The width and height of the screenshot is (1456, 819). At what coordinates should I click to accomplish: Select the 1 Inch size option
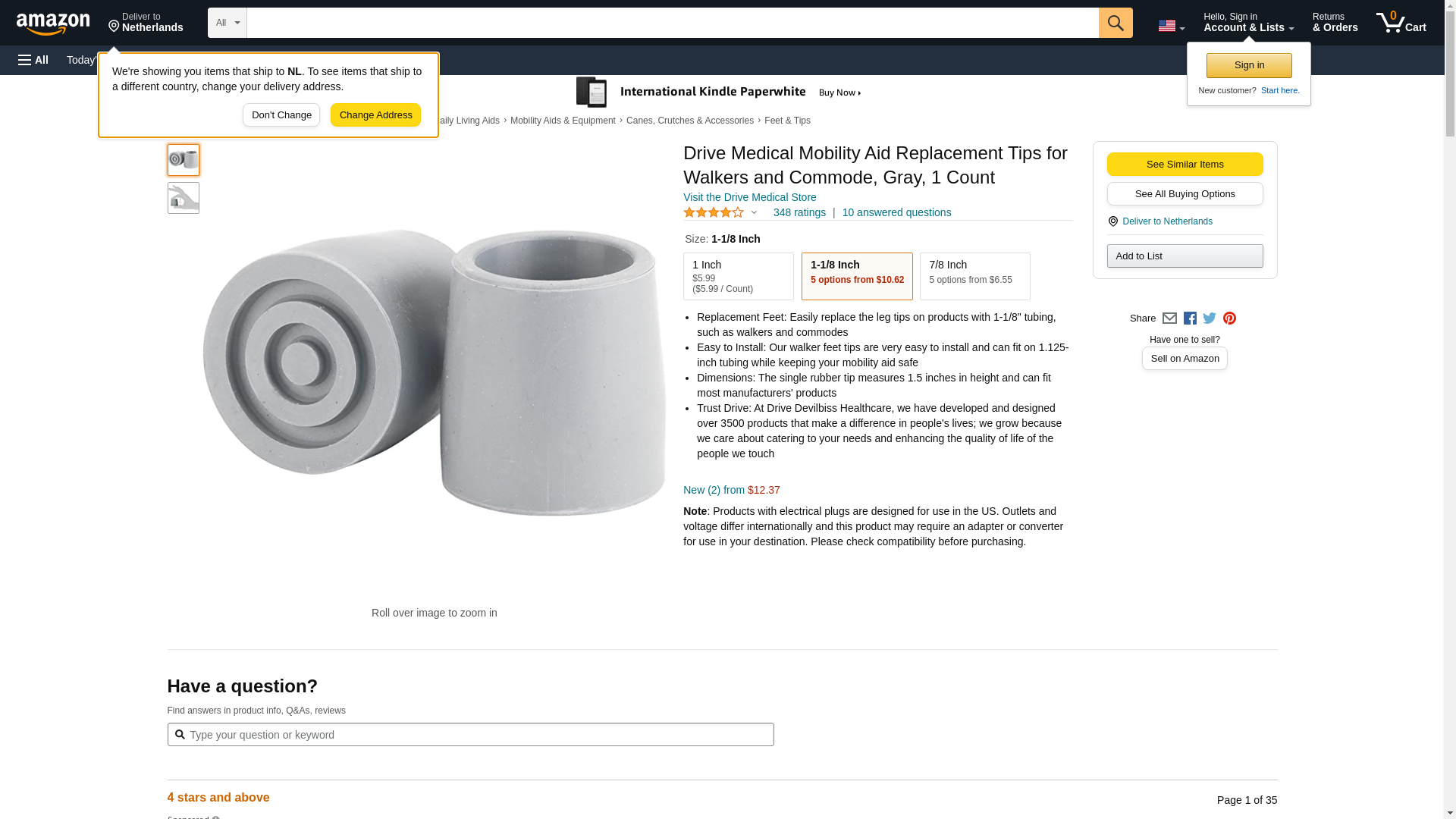coord(738,276)
